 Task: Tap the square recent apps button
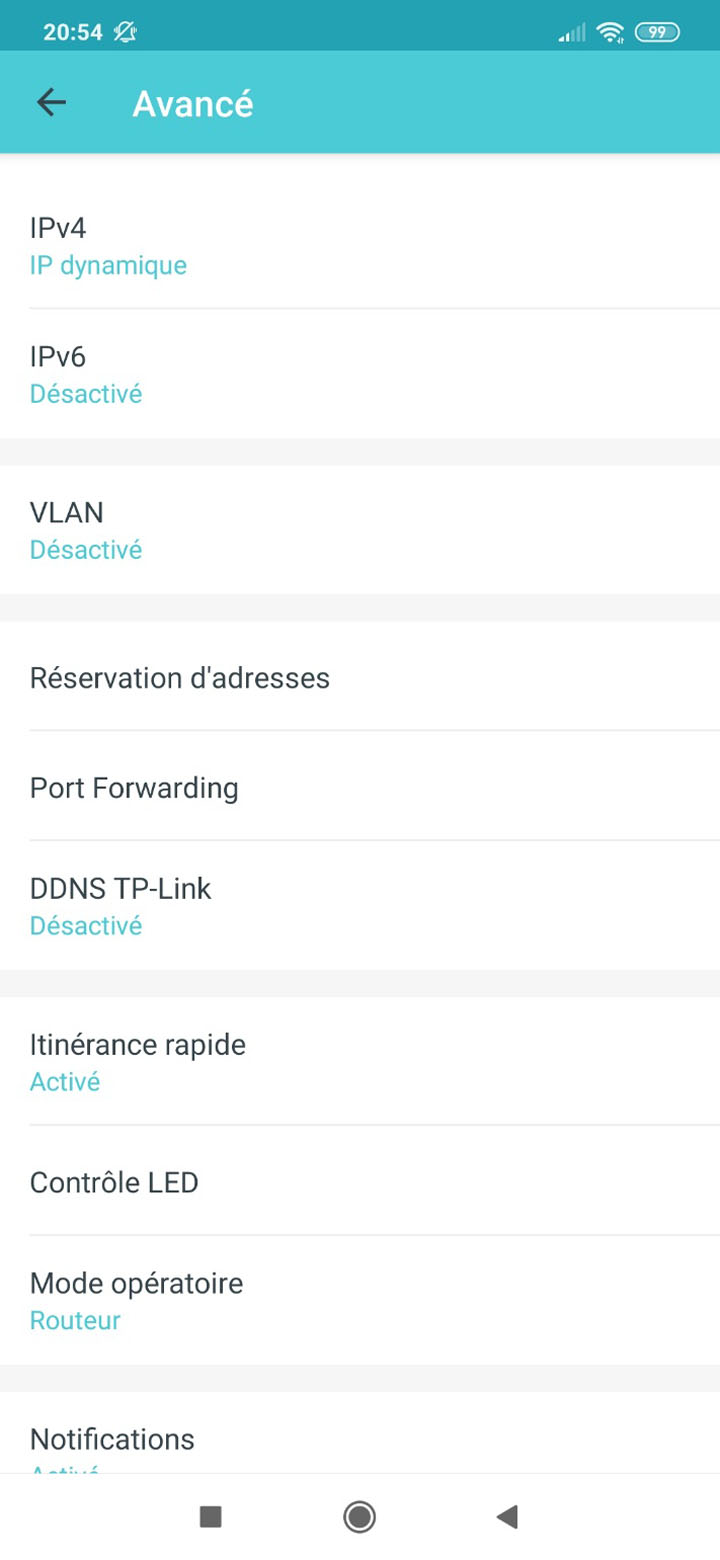(211, 1517)
